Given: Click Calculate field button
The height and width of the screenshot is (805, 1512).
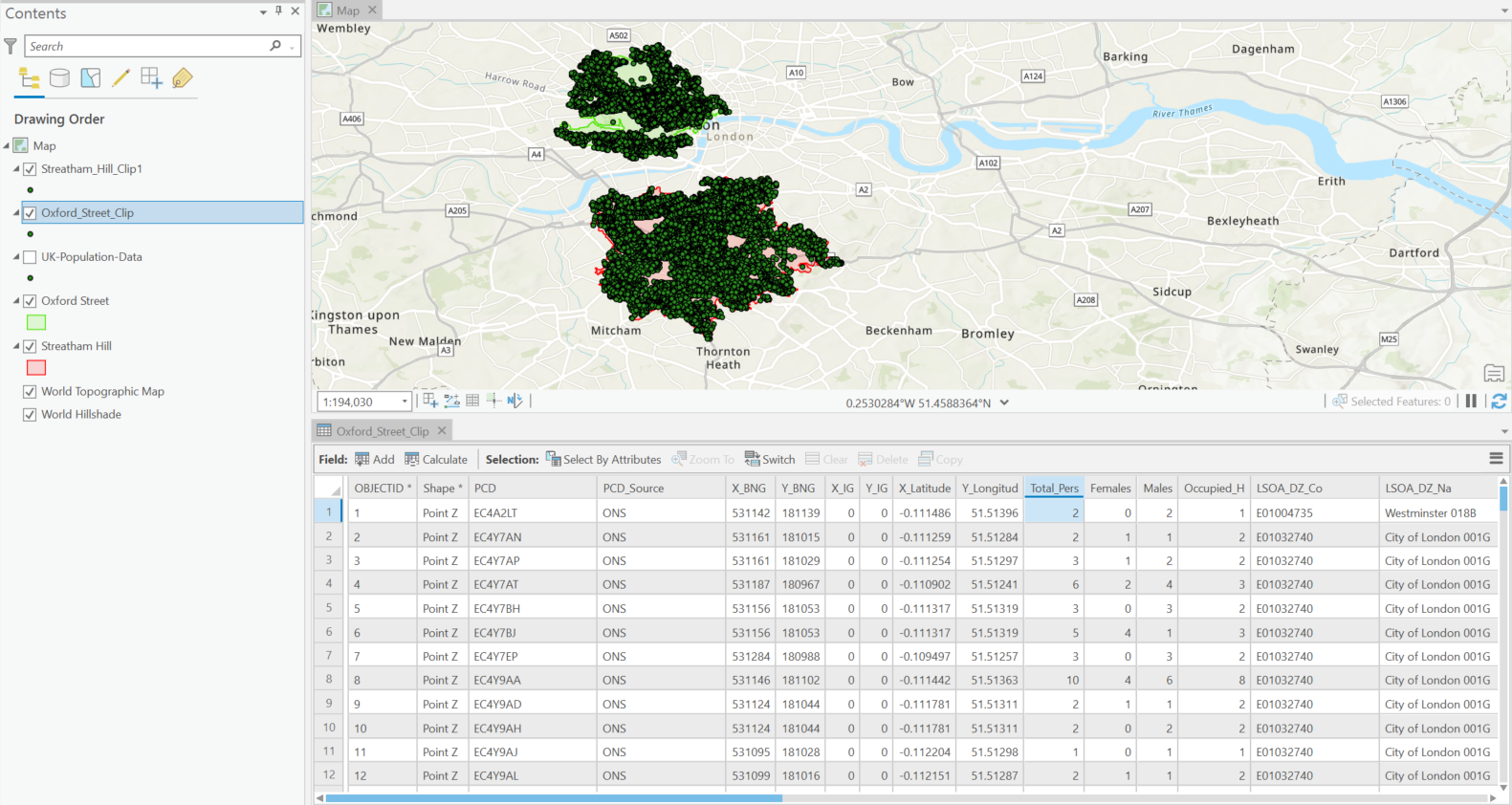Looking at the screenshot, I should click(x=436, y=460).
